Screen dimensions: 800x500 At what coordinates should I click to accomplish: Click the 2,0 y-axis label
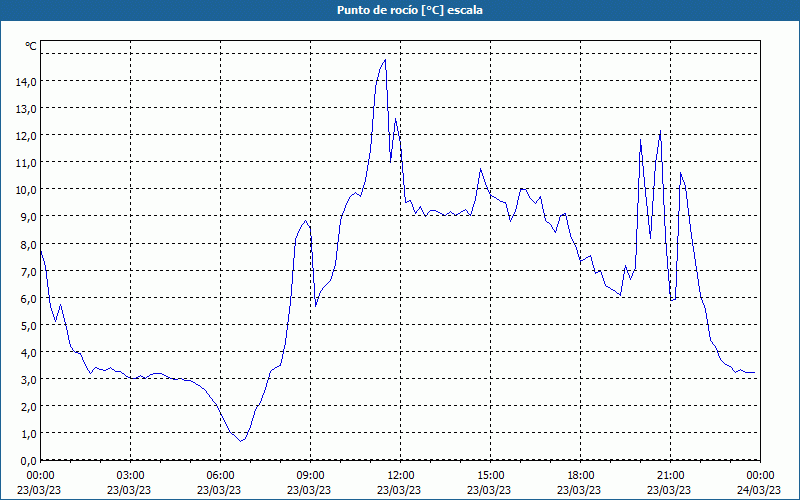point(28,406)
